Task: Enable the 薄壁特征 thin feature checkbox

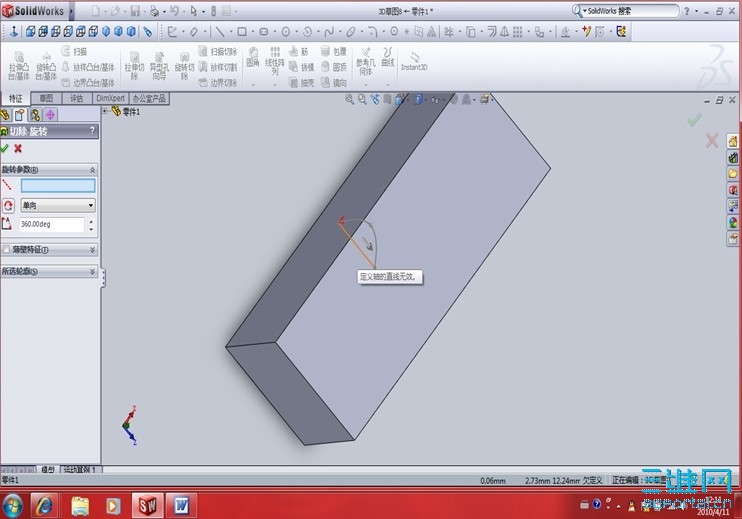Action: pos(6,249)
